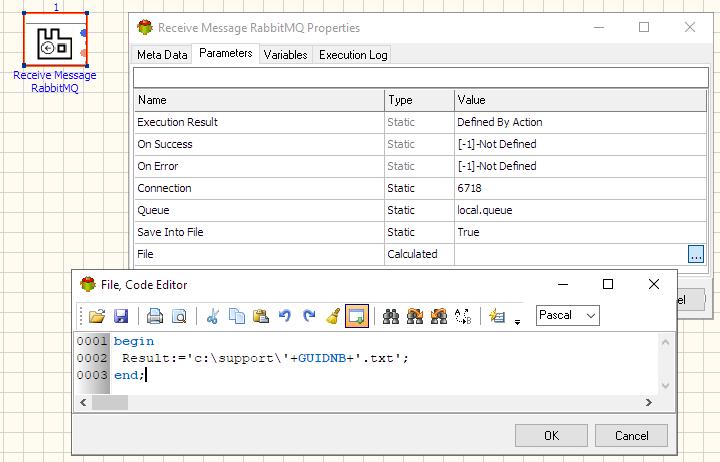Click the horizontal scrollbar thumb
Image resolution: width=720 pixels, height=462 pixels.
tap(110, 402)
